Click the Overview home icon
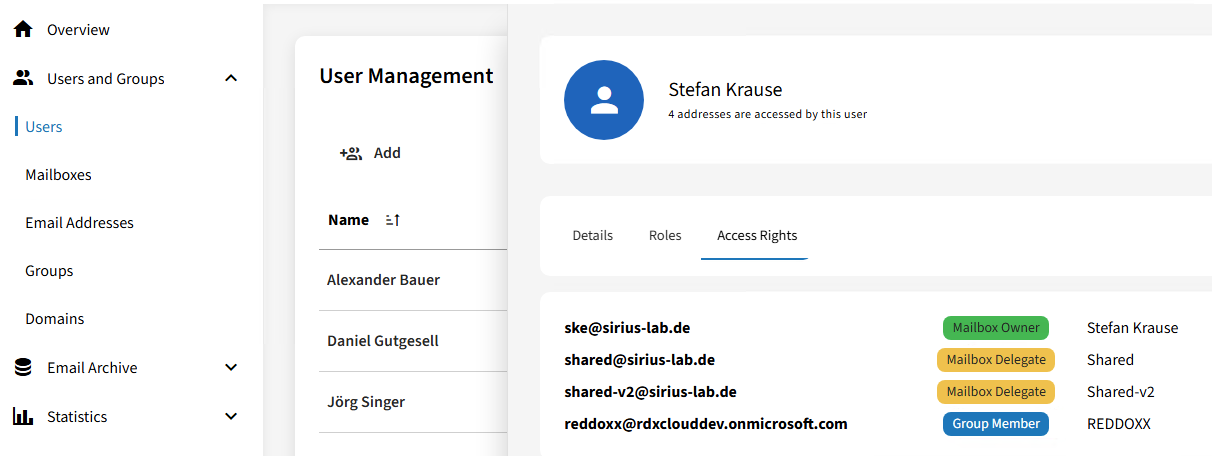Viewport: 1212px width, 456px height. point(23,30)
